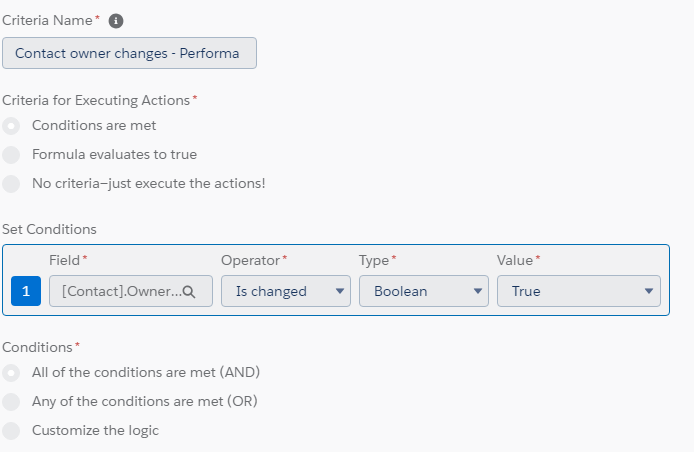
Task: Click the 'Operator' column label
Action: click(250, 260)
